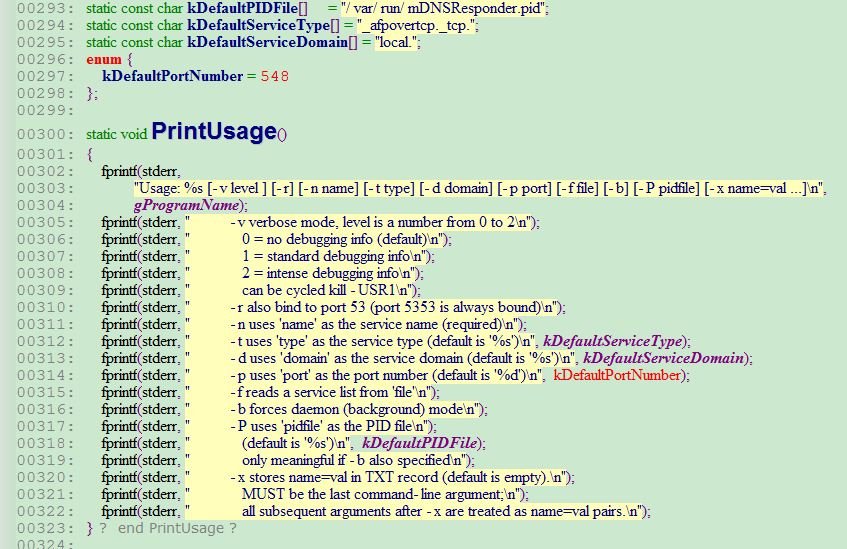Click line number 00300
Image resolution: width=847 pixels, height=549 pixels.
point(45,134)
